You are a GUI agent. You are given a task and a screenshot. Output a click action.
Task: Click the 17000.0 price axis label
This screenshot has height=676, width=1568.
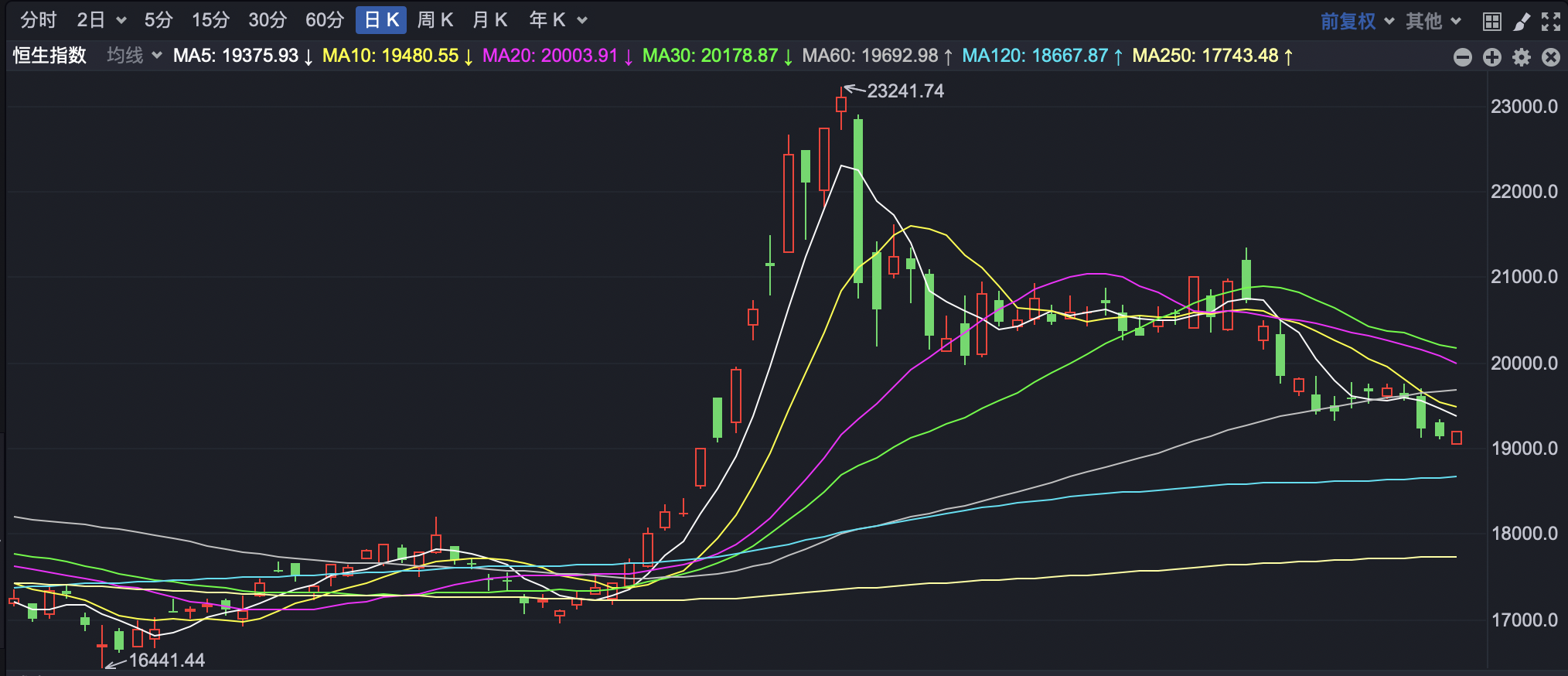(x=1524, y=620)
